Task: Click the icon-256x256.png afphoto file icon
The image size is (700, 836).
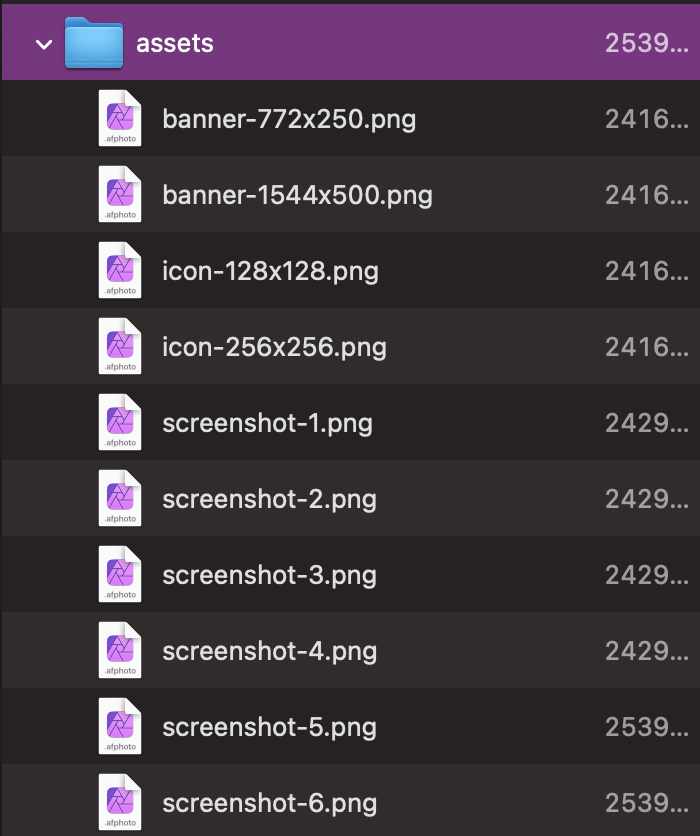Action: pyautogui.click(x=120, y=347)
